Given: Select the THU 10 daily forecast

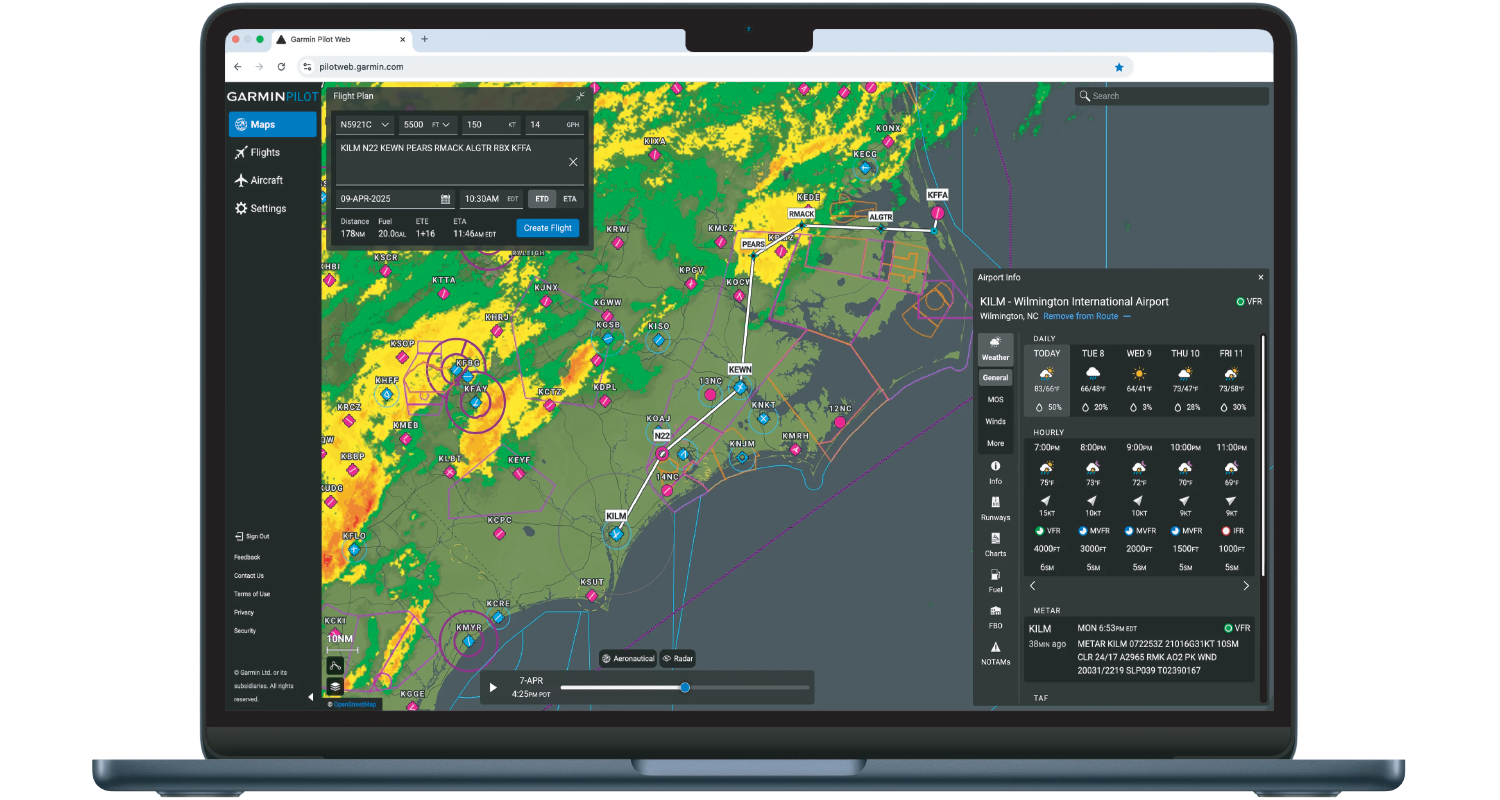Looking at the screenshot, I should point(1185,381).
